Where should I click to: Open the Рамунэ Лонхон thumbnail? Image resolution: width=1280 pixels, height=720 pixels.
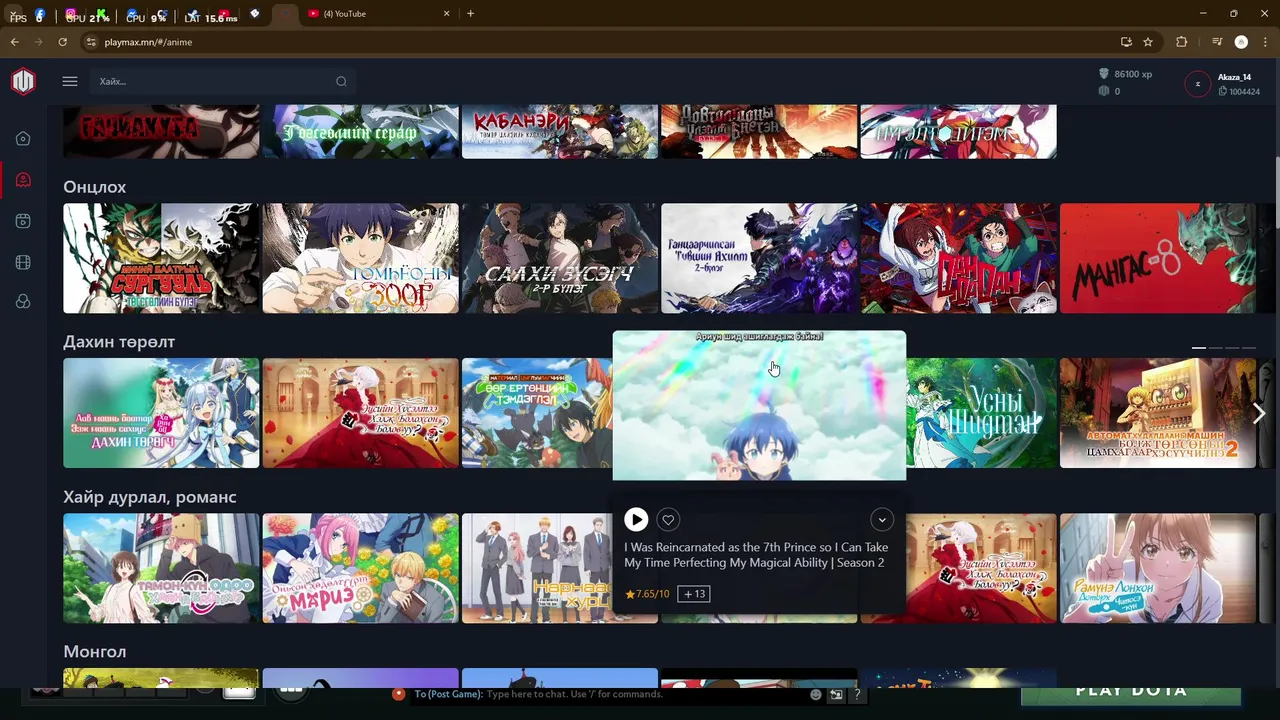pos(1158,568)
